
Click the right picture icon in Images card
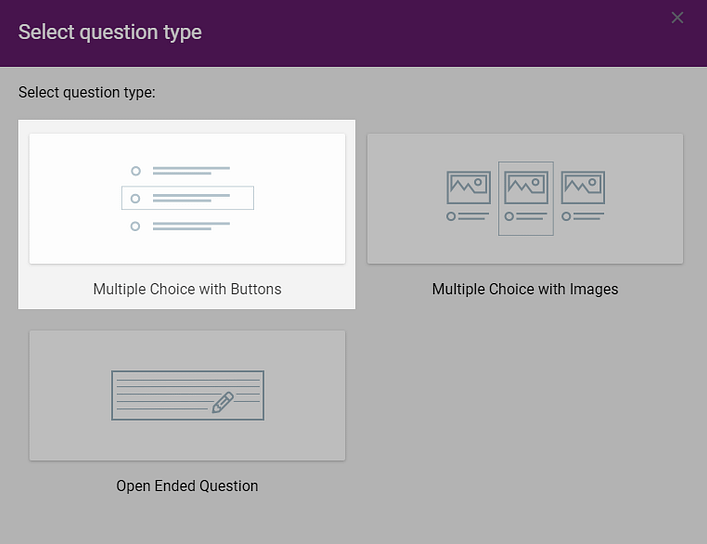pos(582,187)
